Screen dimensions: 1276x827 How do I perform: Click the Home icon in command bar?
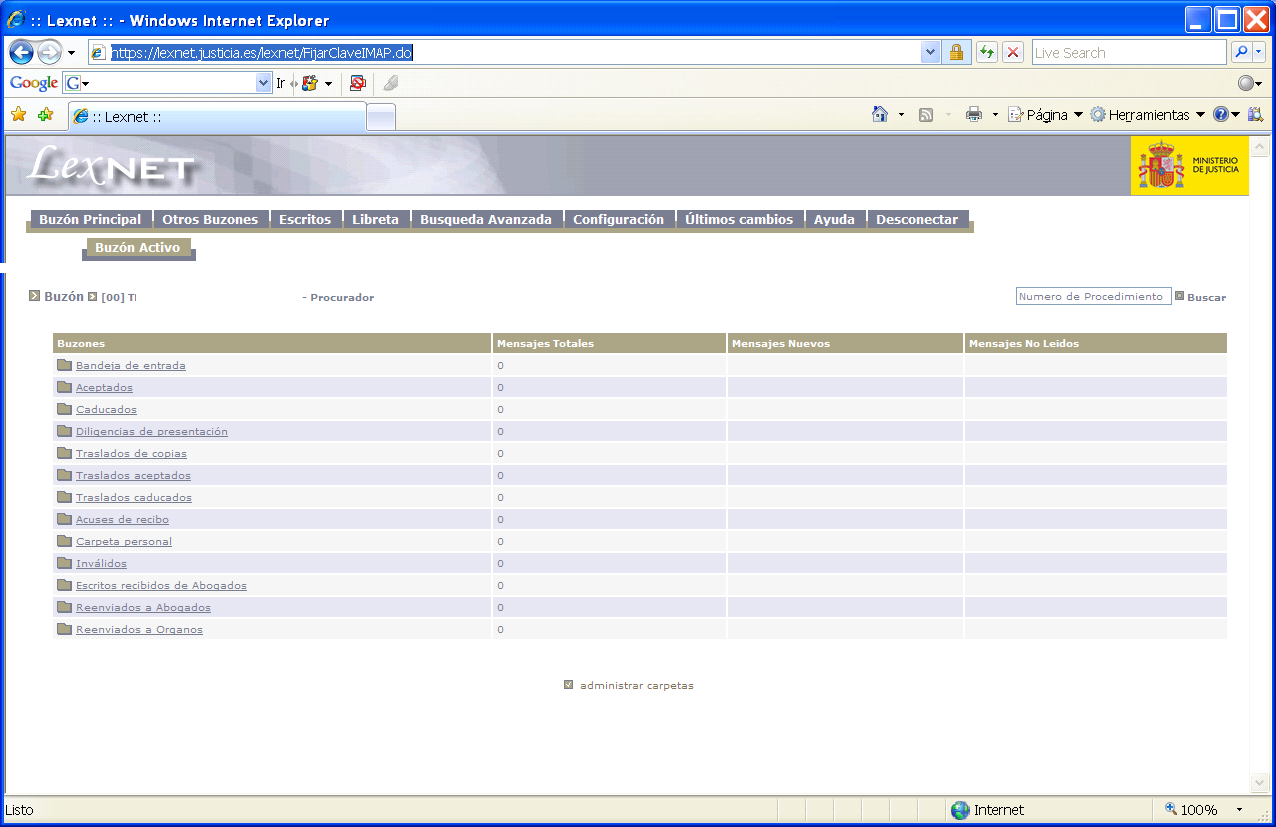pos(880,115)
